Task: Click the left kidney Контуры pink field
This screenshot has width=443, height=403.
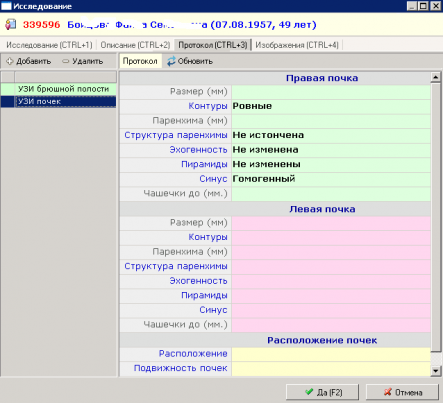Action: [x=331, y=237]
